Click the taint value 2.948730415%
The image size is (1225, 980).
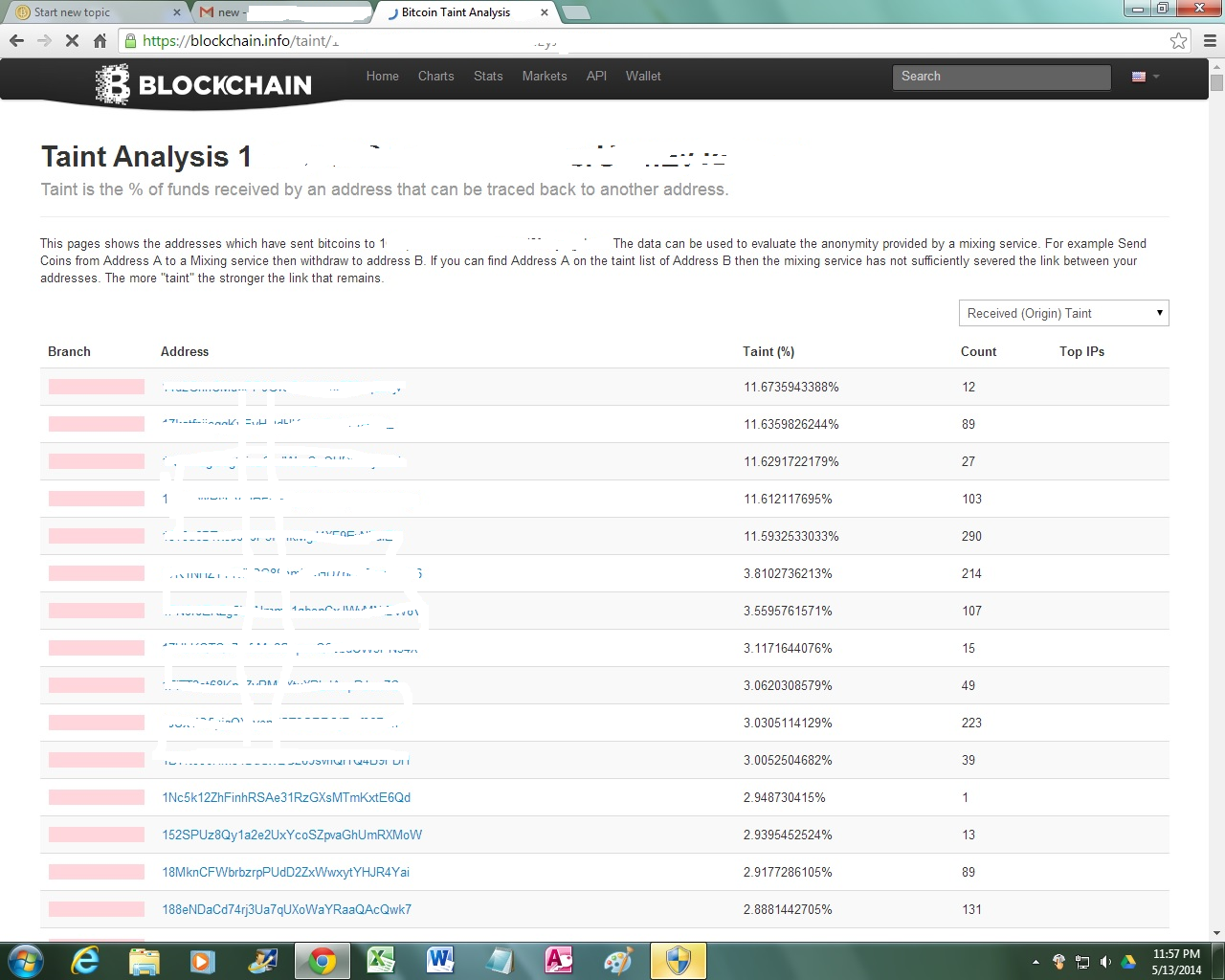[x=785, y=797]
